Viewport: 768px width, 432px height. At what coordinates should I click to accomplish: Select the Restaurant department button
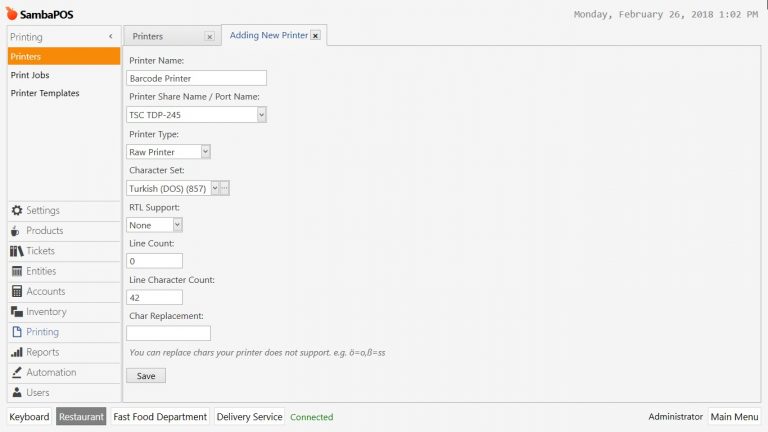[81, 417]
